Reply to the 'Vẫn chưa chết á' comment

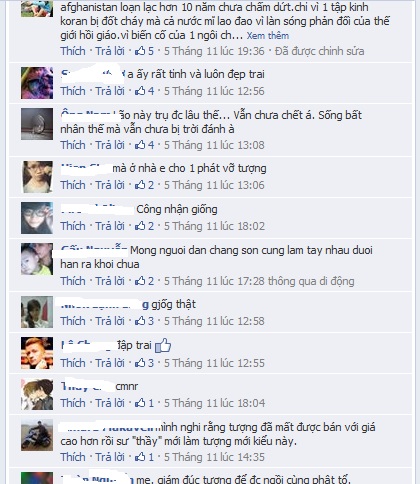click(110, 145)
